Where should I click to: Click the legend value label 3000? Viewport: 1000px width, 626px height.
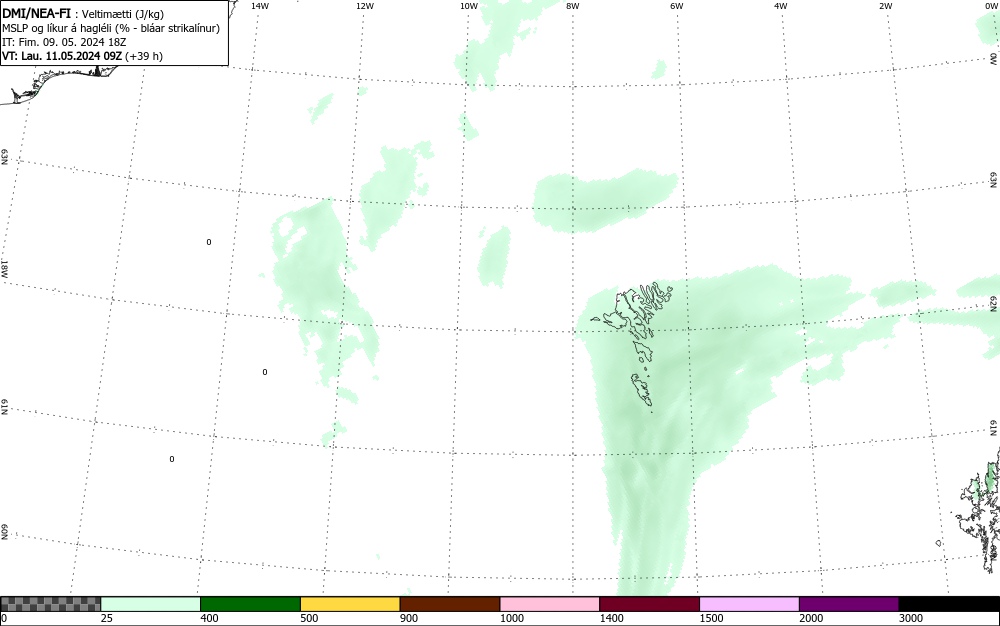(x=911, y=618)
